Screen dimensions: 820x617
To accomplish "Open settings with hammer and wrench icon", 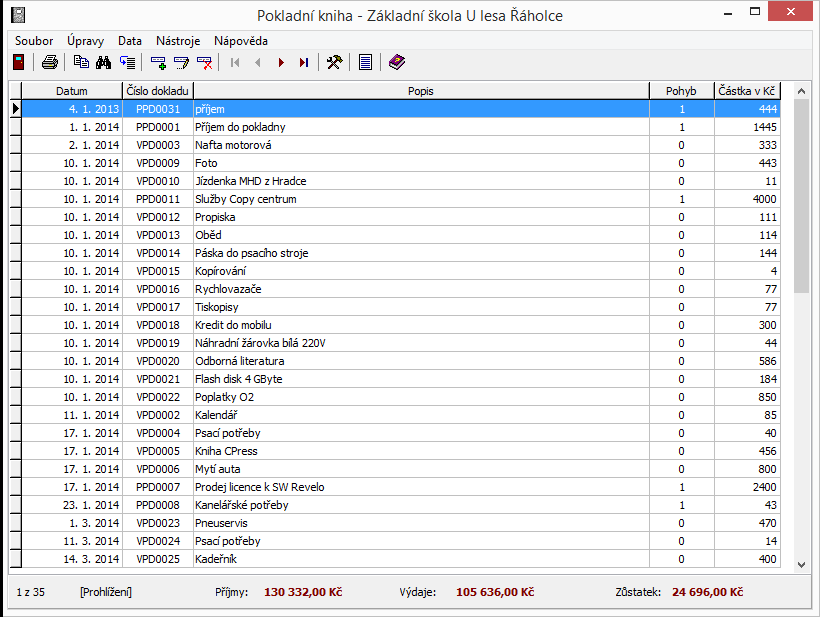I will point(335,63).
